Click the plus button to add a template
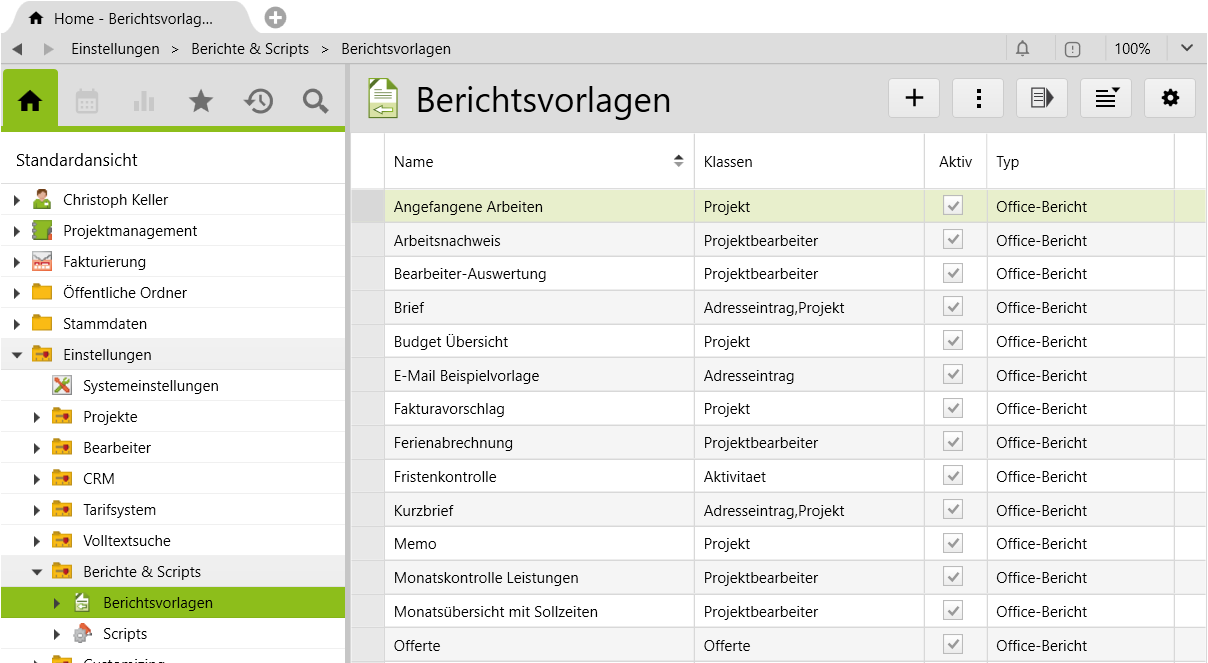Screen dimensions: 1208x663 coord(913,98)
